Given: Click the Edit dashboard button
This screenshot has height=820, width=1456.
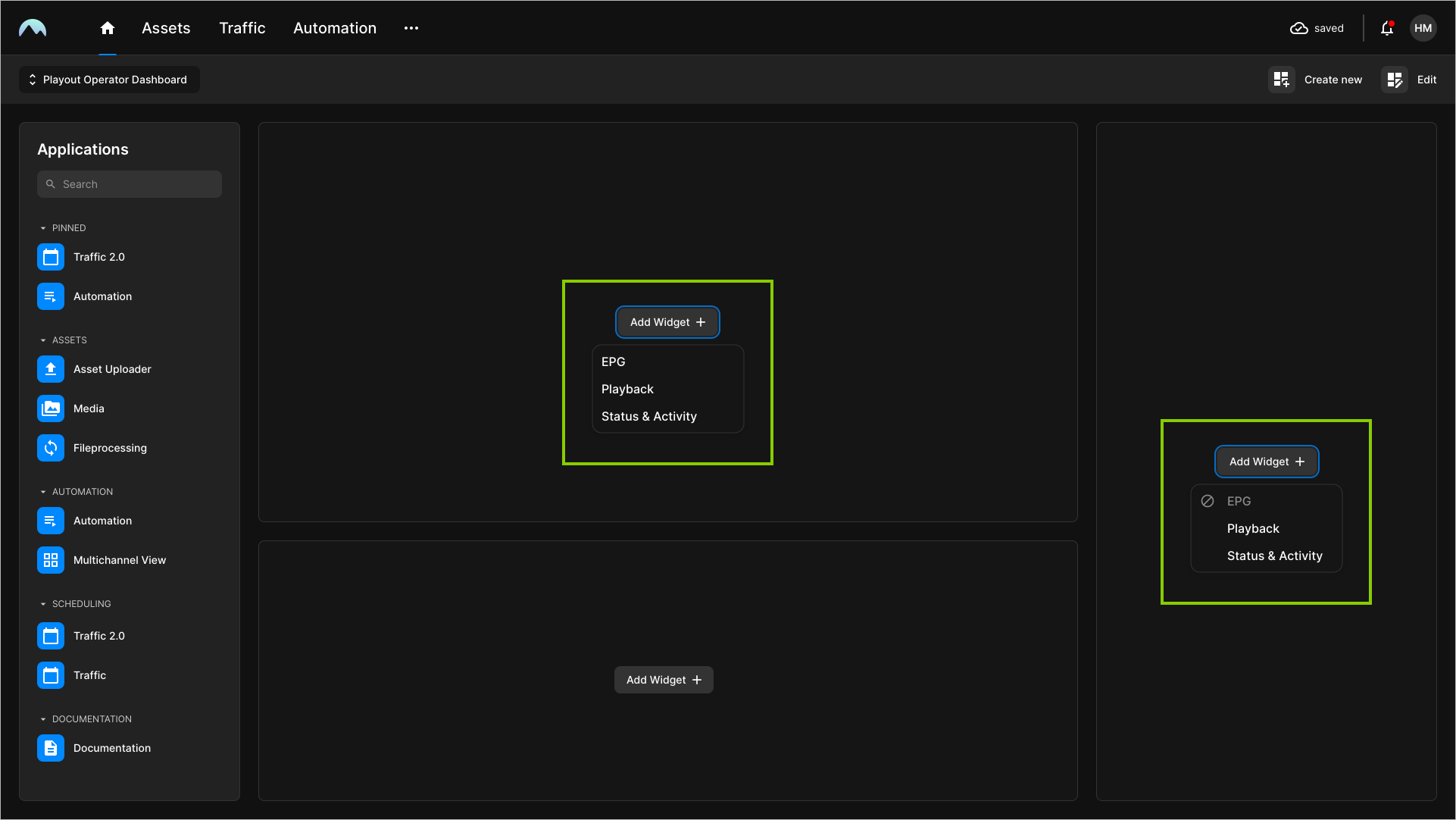Looking at the screenshot, I should [x=1409, y=79].
